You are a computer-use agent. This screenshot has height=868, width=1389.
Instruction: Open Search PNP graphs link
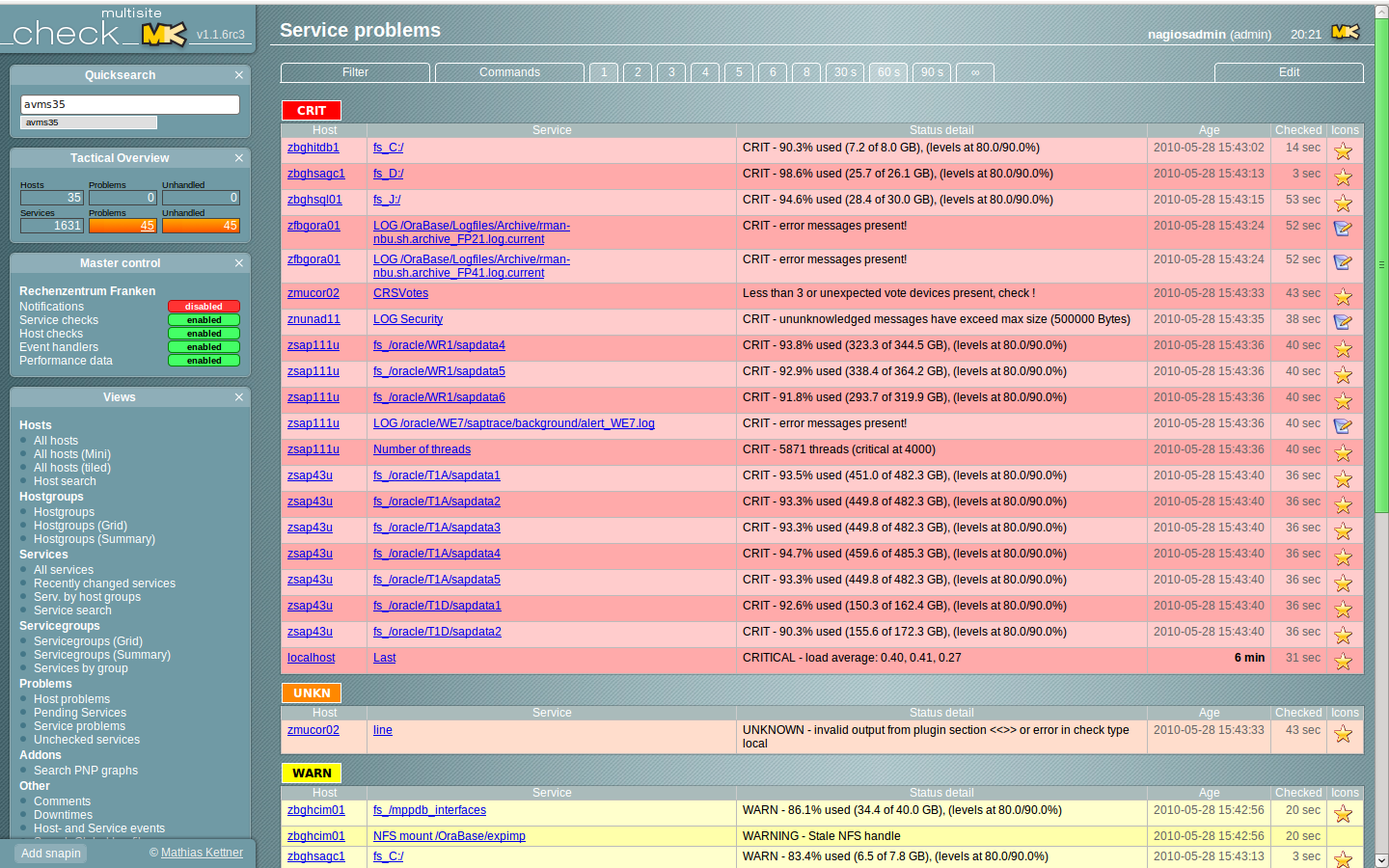point(86,771)
